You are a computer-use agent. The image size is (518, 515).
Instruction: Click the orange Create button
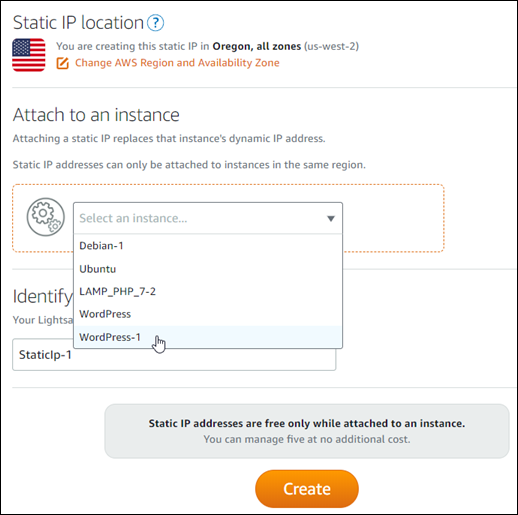(x=307, y=489)
